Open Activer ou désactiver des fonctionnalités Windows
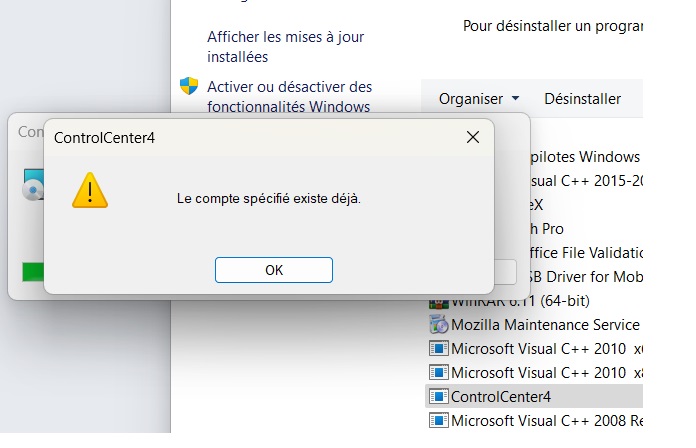696x448 pixels. (289, 96)
